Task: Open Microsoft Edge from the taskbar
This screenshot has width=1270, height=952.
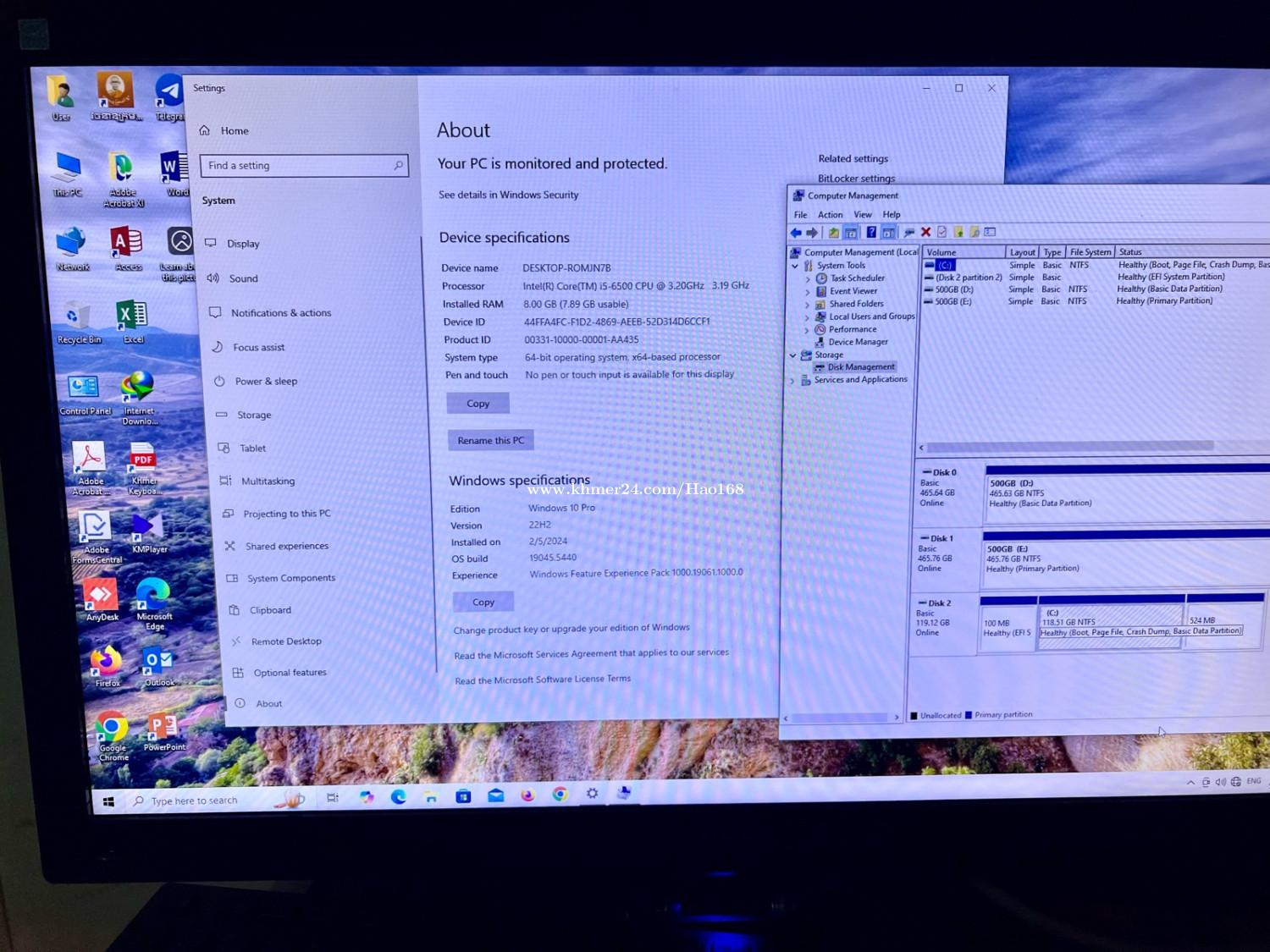Action: [399, 796]
